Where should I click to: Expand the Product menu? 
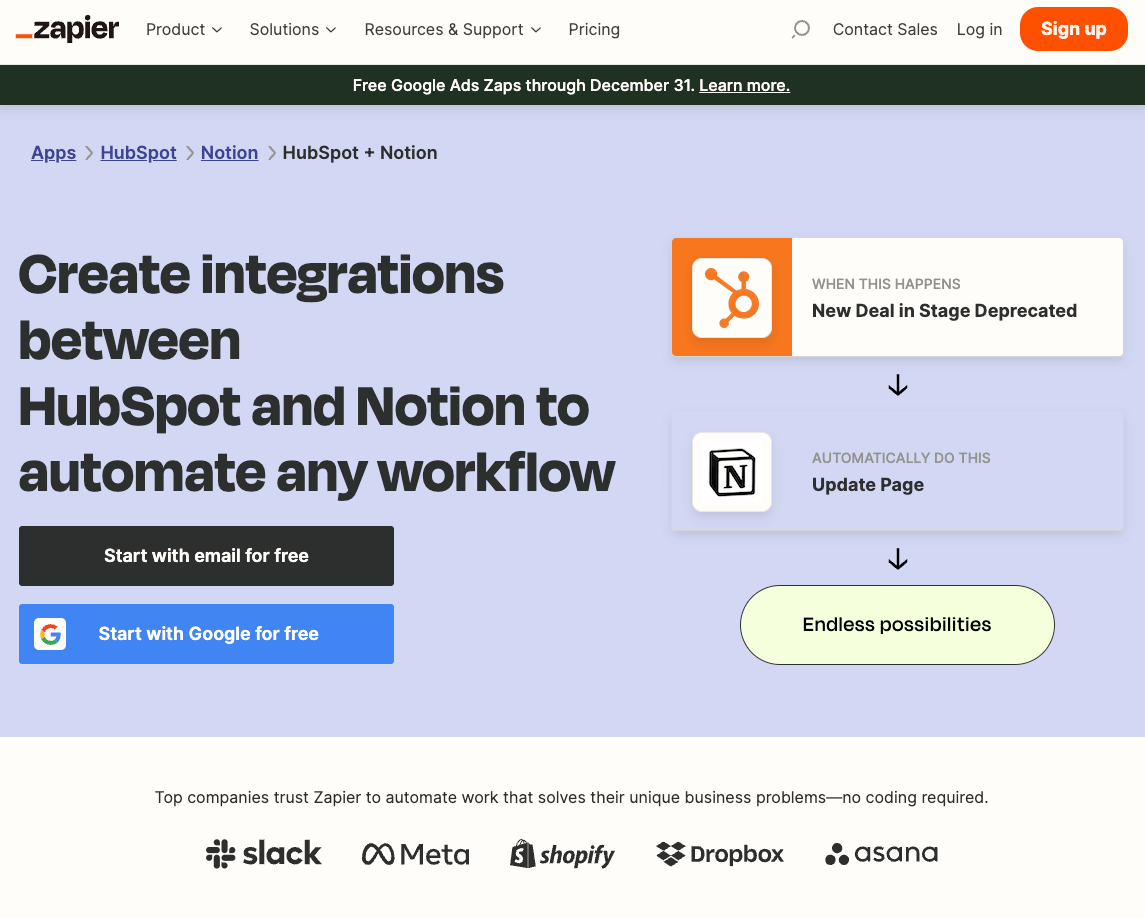click(184, 29)
